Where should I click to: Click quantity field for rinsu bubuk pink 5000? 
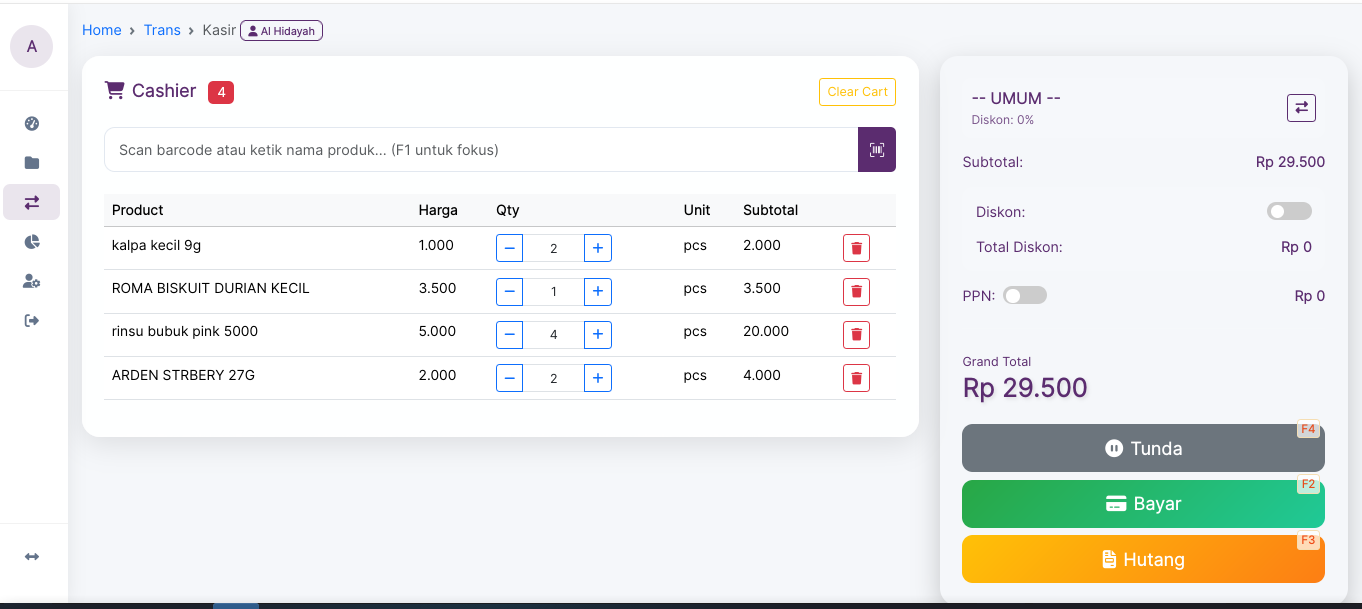554,335
